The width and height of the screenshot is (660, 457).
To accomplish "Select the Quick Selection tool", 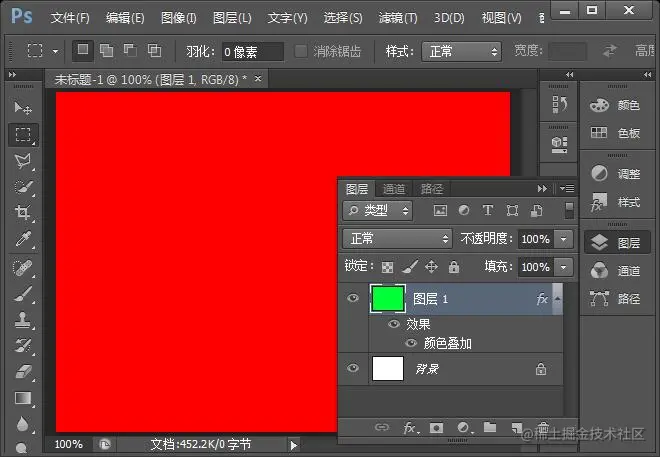I will pos(23,186).
